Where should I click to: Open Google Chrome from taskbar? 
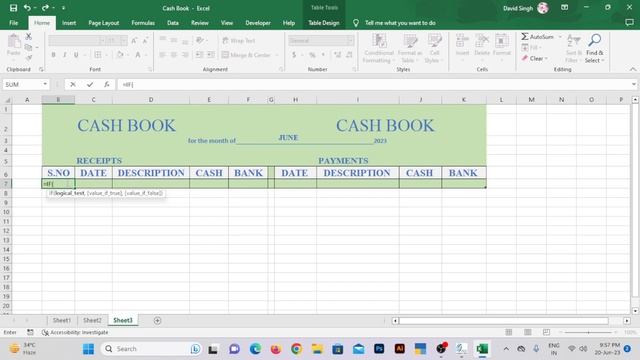click(x=296, y=349)
